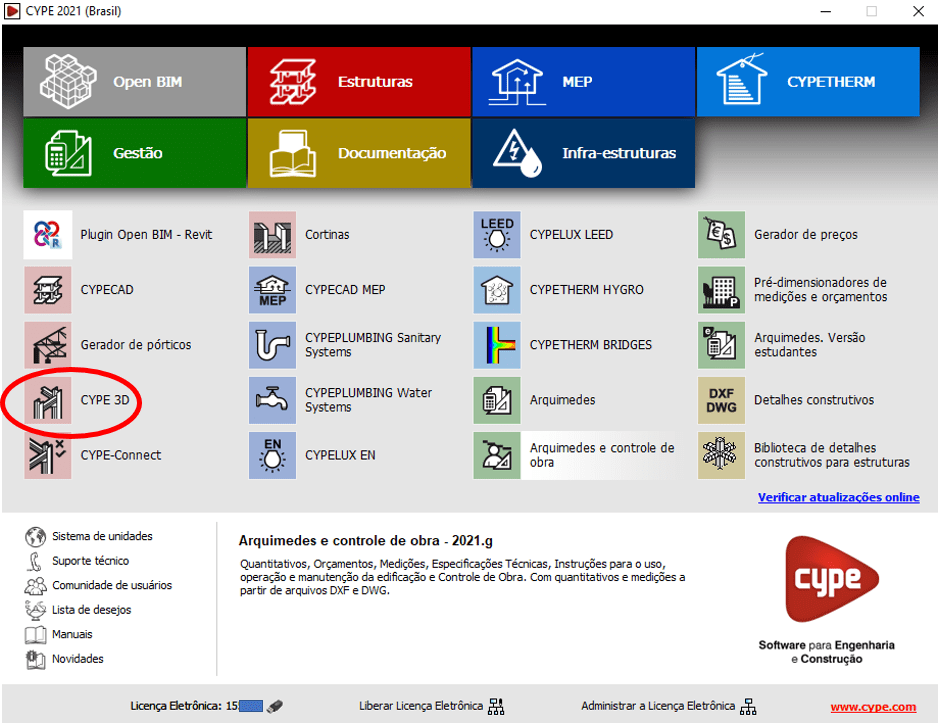Select the Infra-estruturas category tile
This screenshot has width=939, height=725.
tap(583, 153)
